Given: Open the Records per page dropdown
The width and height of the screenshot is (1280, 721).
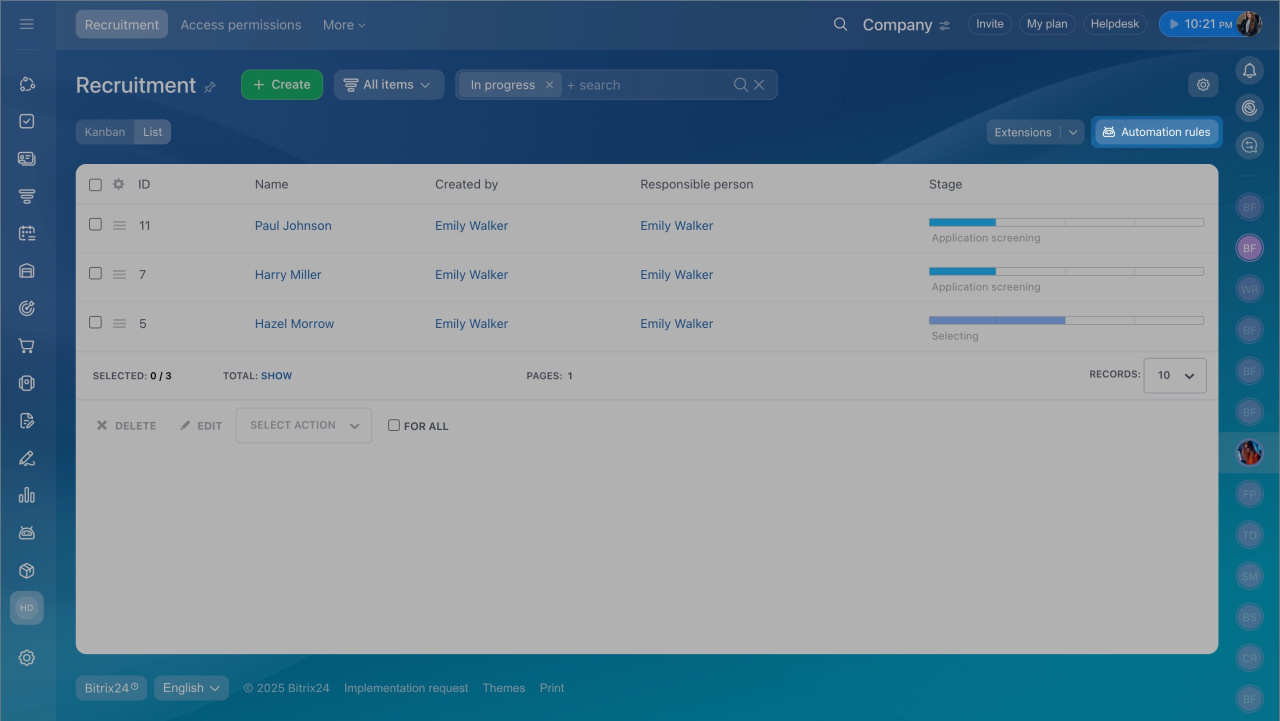Looking at the screenshot, I should [x=1175, y=375].
